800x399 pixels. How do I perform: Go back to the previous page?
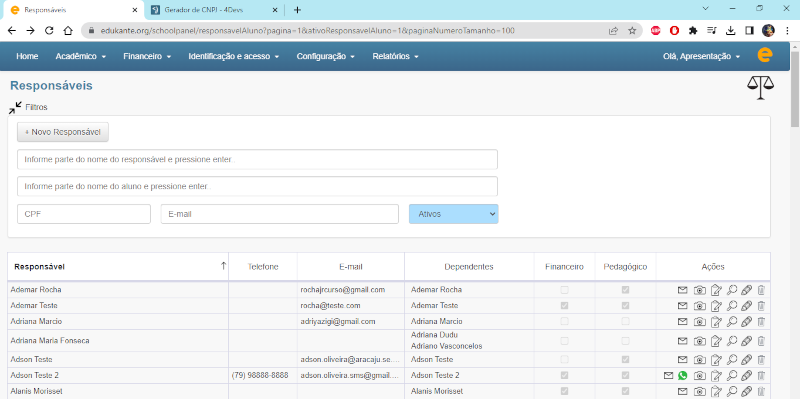[12, 31]
